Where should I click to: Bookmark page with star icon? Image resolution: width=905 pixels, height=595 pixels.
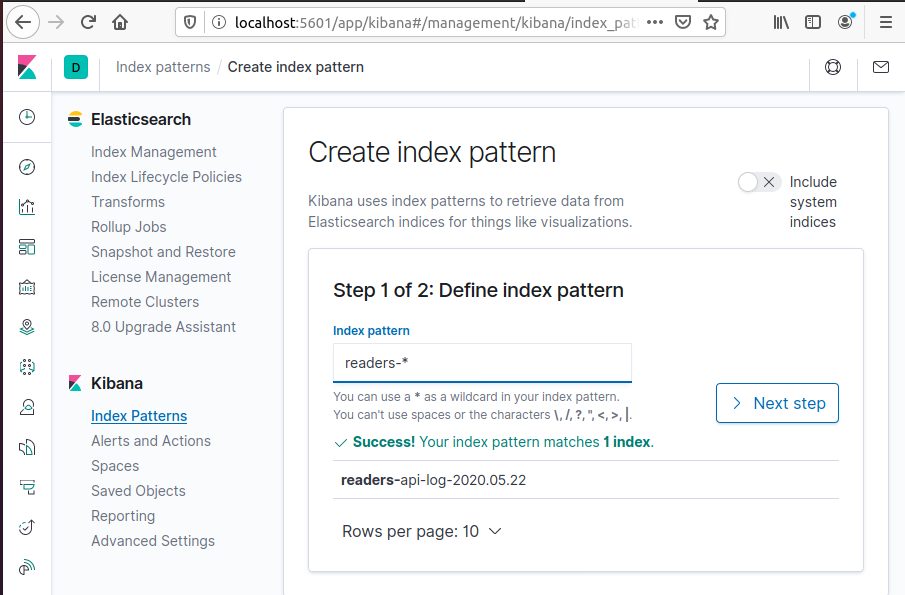point(711,22)
